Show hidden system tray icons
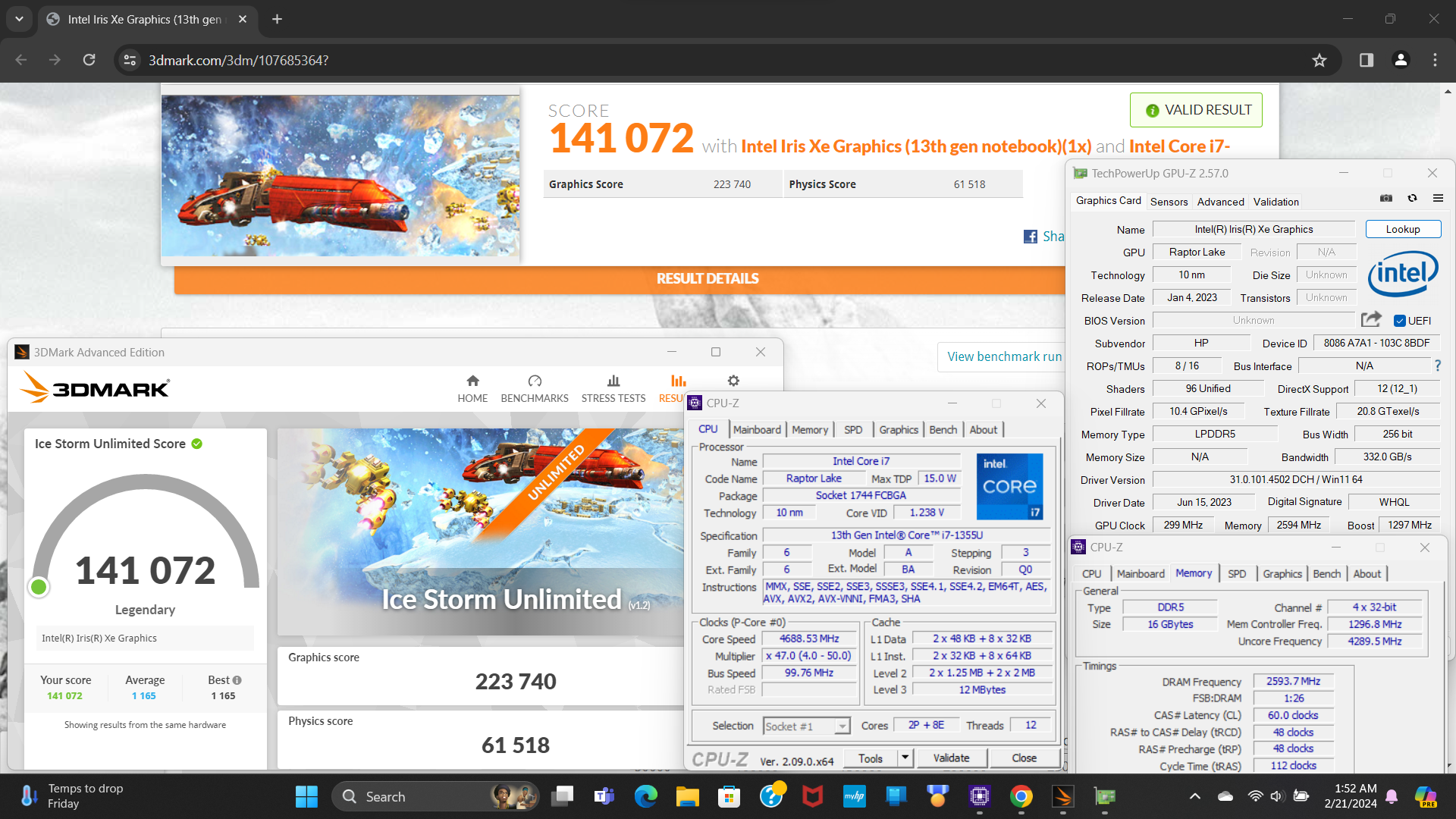 (x=1194, y=796)
